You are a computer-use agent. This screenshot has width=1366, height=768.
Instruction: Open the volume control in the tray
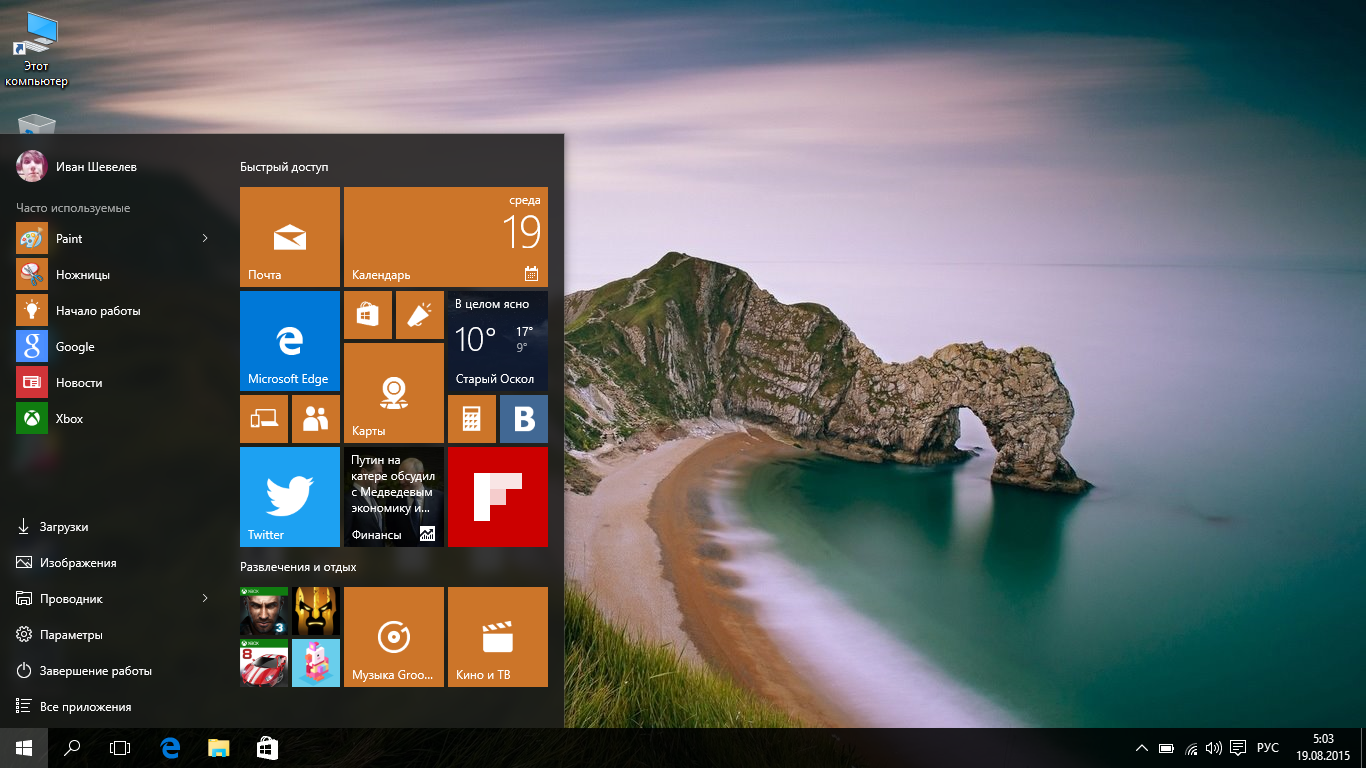(x=1214, y=748)
